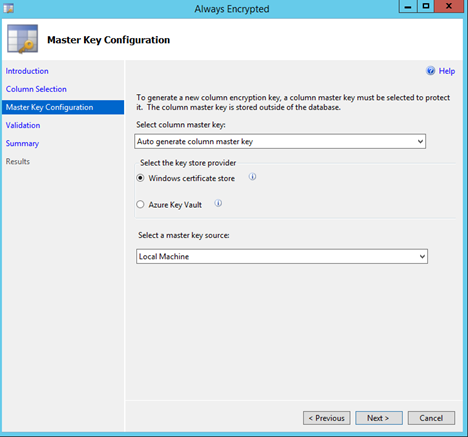
Task: Open the Help link
Action: pos(447,71)
